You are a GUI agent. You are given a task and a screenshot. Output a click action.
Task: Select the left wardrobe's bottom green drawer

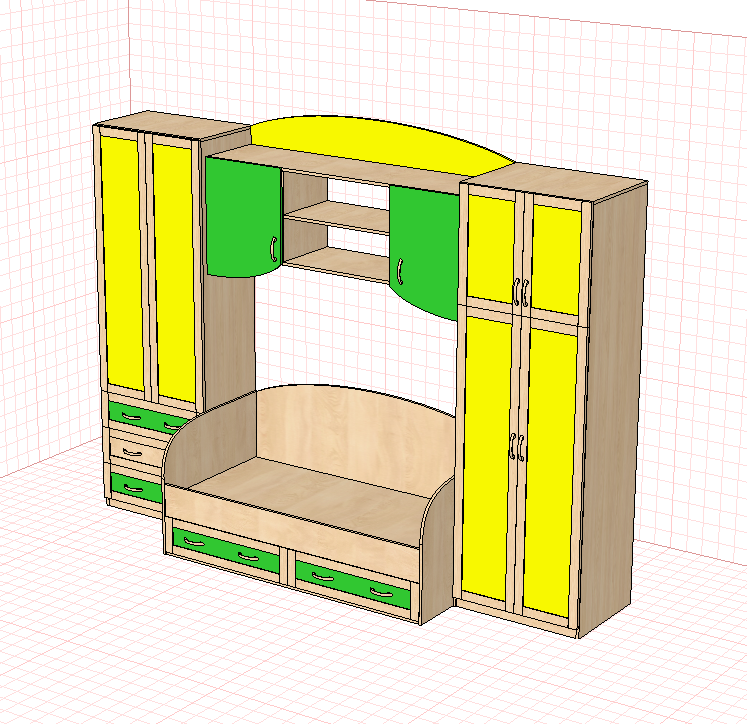click(x=137, y=488)
